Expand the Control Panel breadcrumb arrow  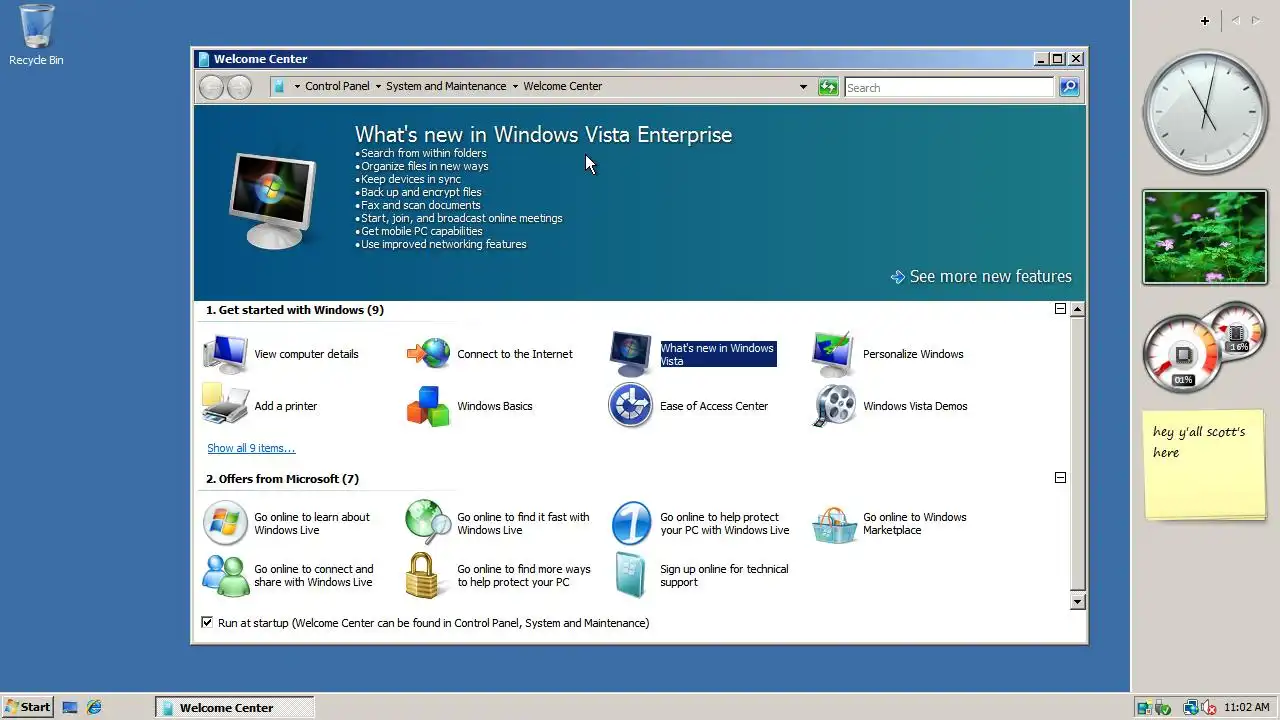378,87
